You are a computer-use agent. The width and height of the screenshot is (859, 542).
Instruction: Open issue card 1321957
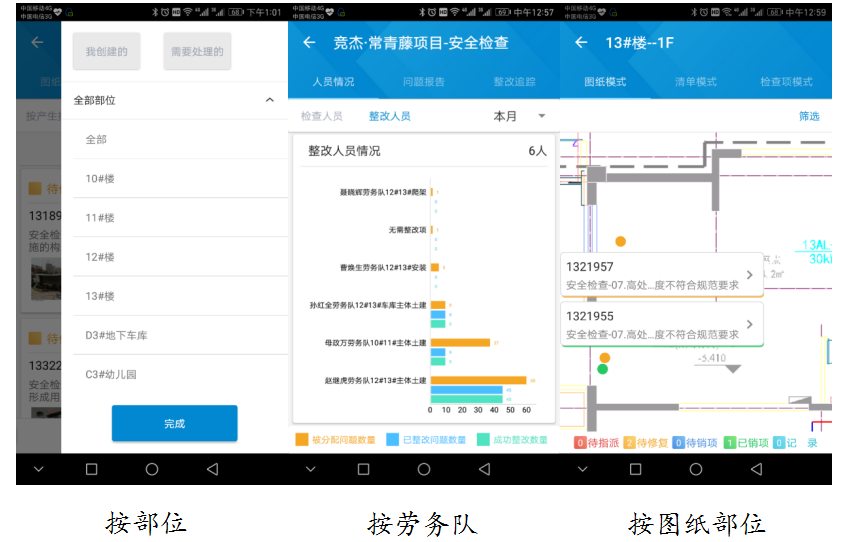pyautogui.click(x=662, y=275)
